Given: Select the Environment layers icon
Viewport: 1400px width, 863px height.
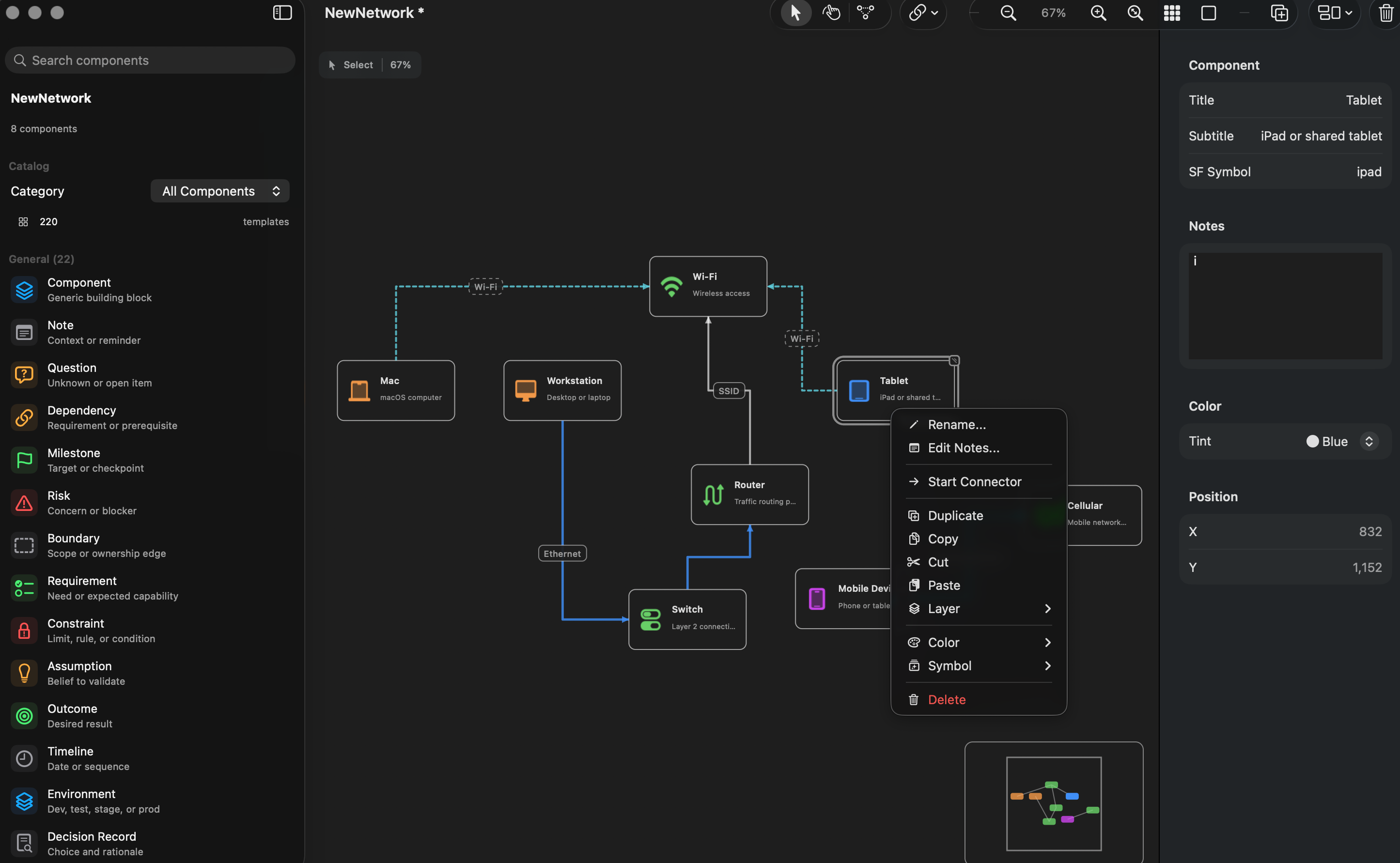Looking at the screenshot, I should [24, 801].
